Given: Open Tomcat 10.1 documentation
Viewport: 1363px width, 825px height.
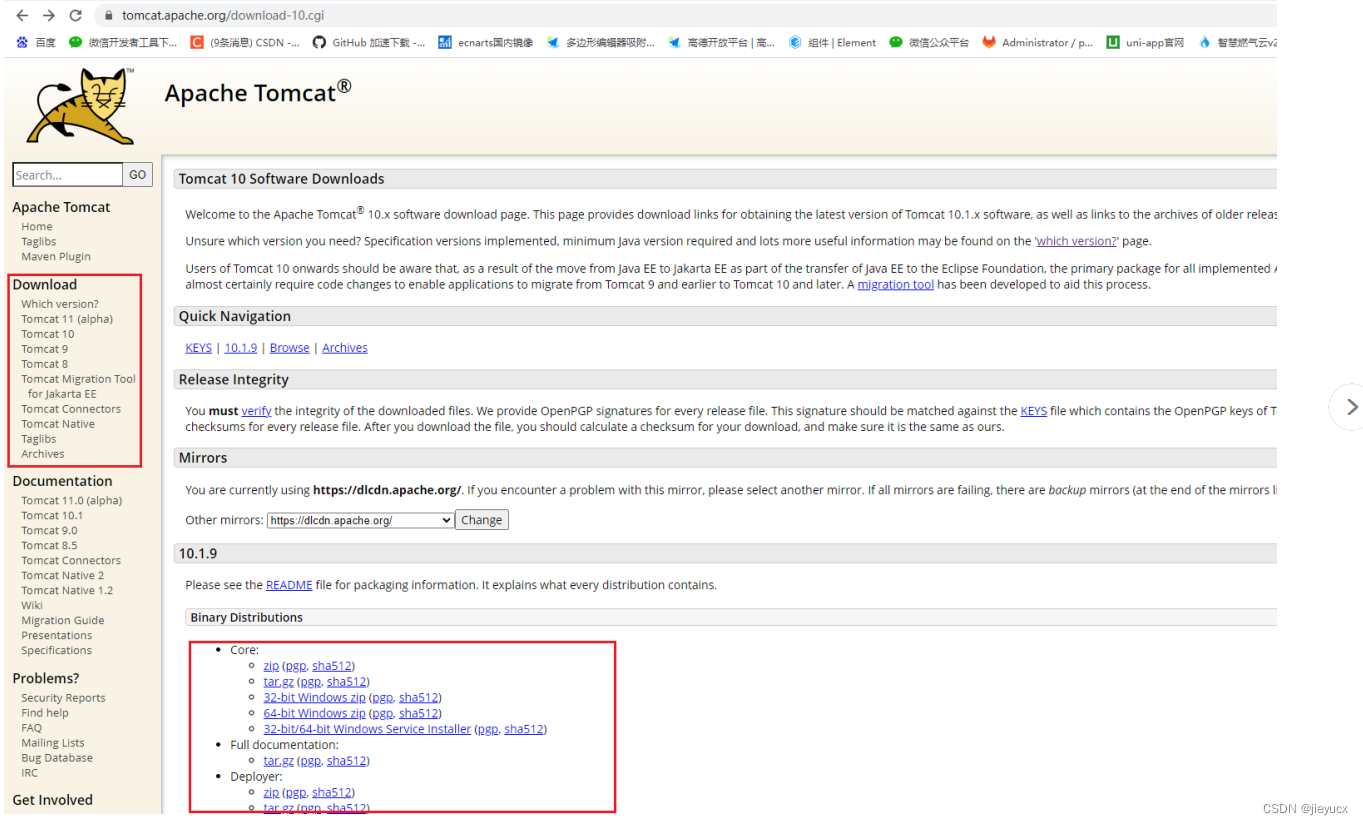Looking at the screenshot, I should tap(52, 515).
